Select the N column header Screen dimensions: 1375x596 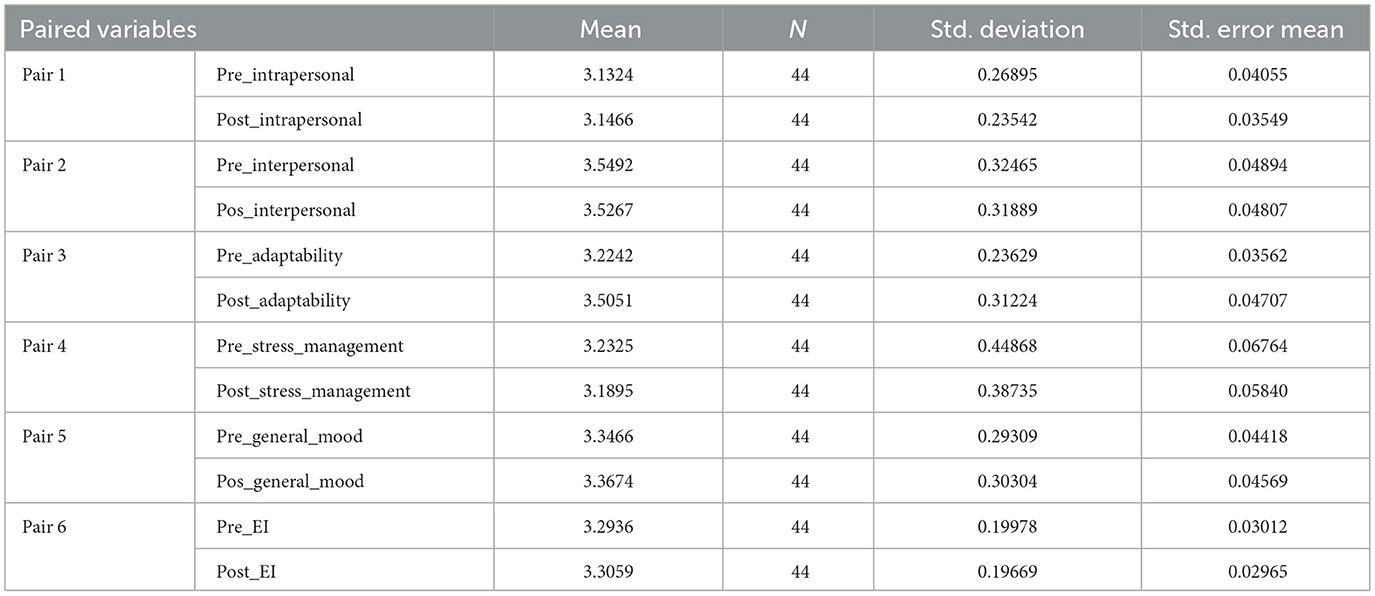[x=799, y=29]
